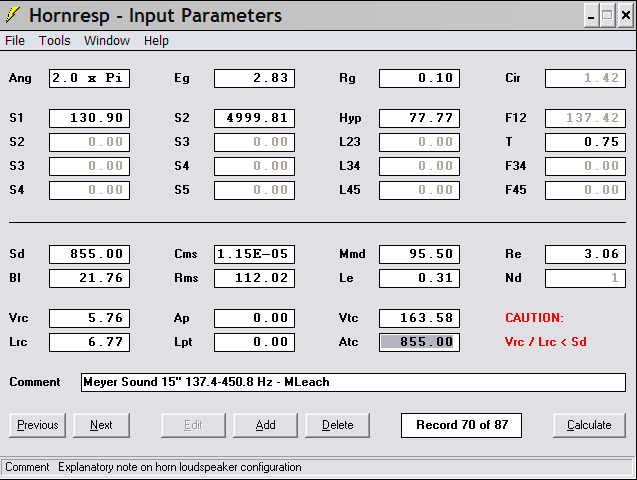Click the Hornresp lightning bolt title bar icon
This screenshot has height=480, width=637.
pyautogui.click(x=12, y=15)
